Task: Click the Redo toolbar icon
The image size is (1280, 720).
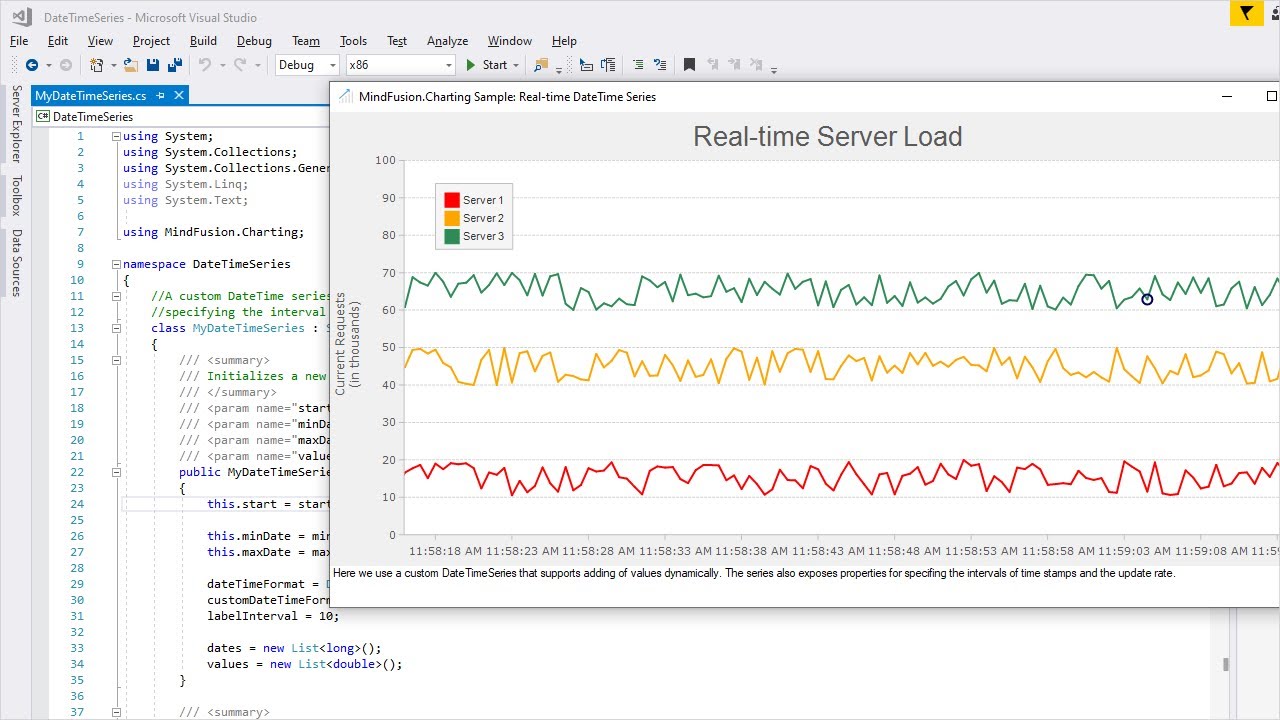Action: tap(240, 65)
